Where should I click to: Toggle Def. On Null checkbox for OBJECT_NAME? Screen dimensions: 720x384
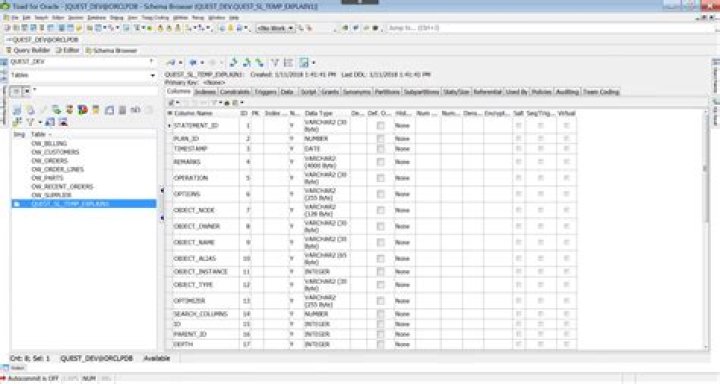[380, 242]
